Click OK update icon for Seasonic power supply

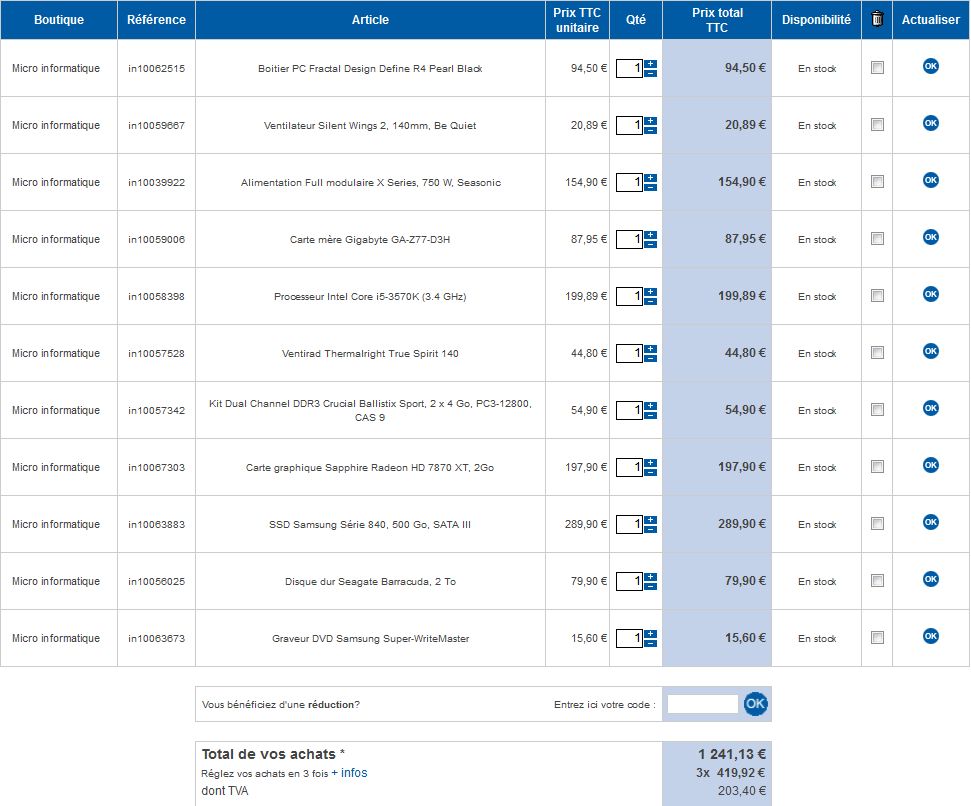930,180
